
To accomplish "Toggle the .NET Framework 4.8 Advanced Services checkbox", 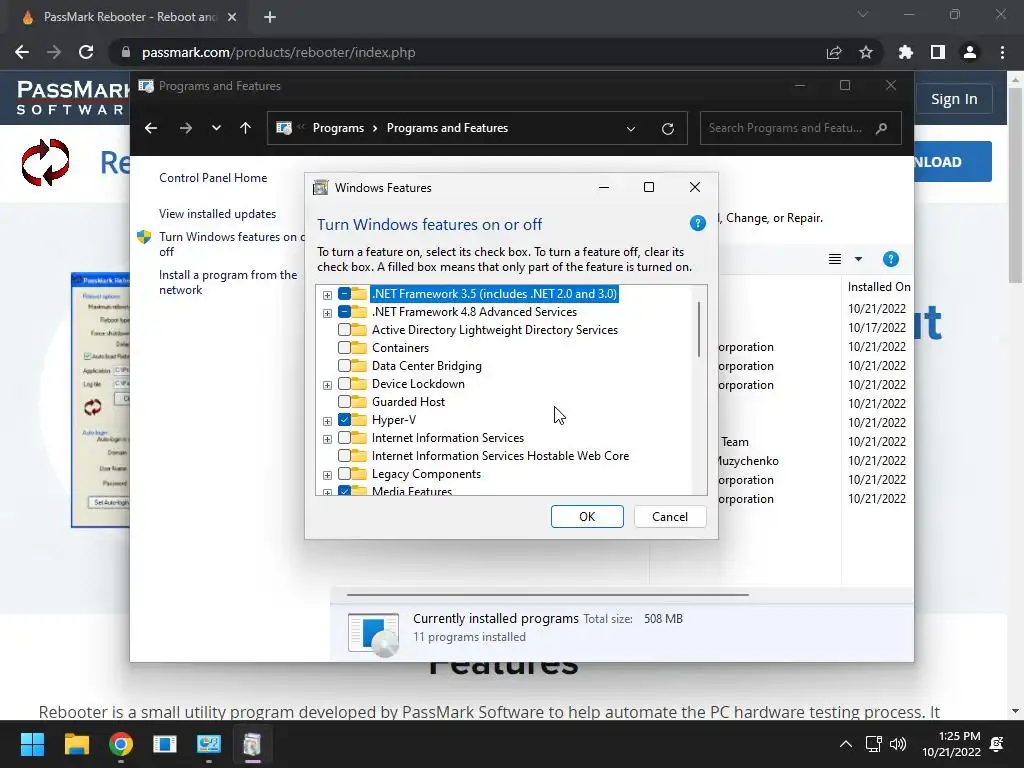I will pos(344,312).
